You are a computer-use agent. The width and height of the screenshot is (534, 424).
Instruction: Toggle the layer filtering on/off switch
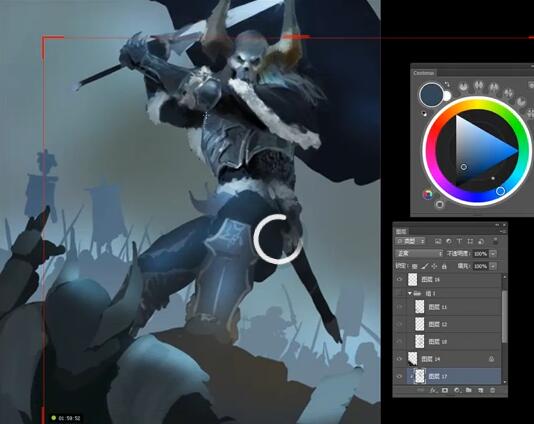[x=495, y=240]
